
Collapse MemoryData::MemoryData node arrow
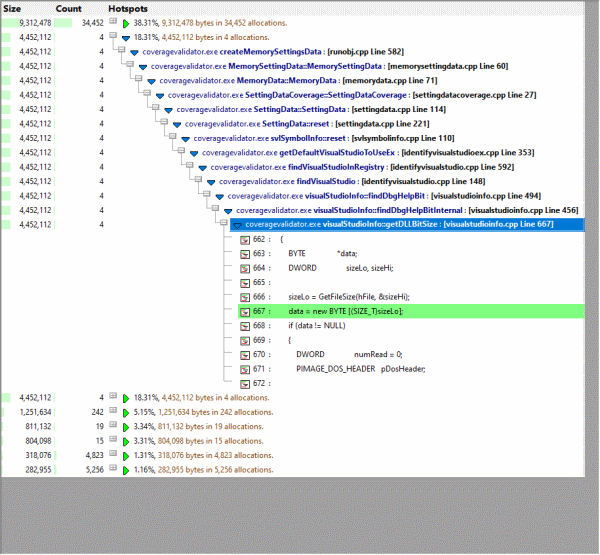point(152,81)
